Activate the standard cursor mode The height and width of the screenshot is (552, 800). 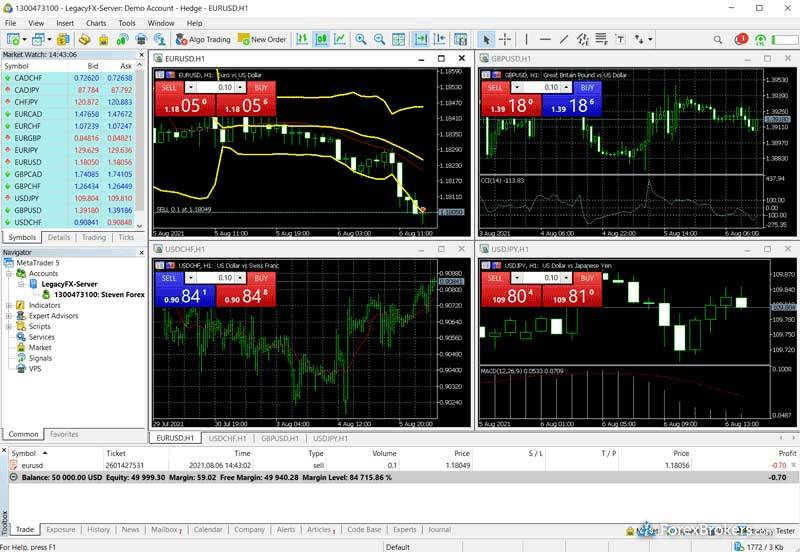(486, 39)
